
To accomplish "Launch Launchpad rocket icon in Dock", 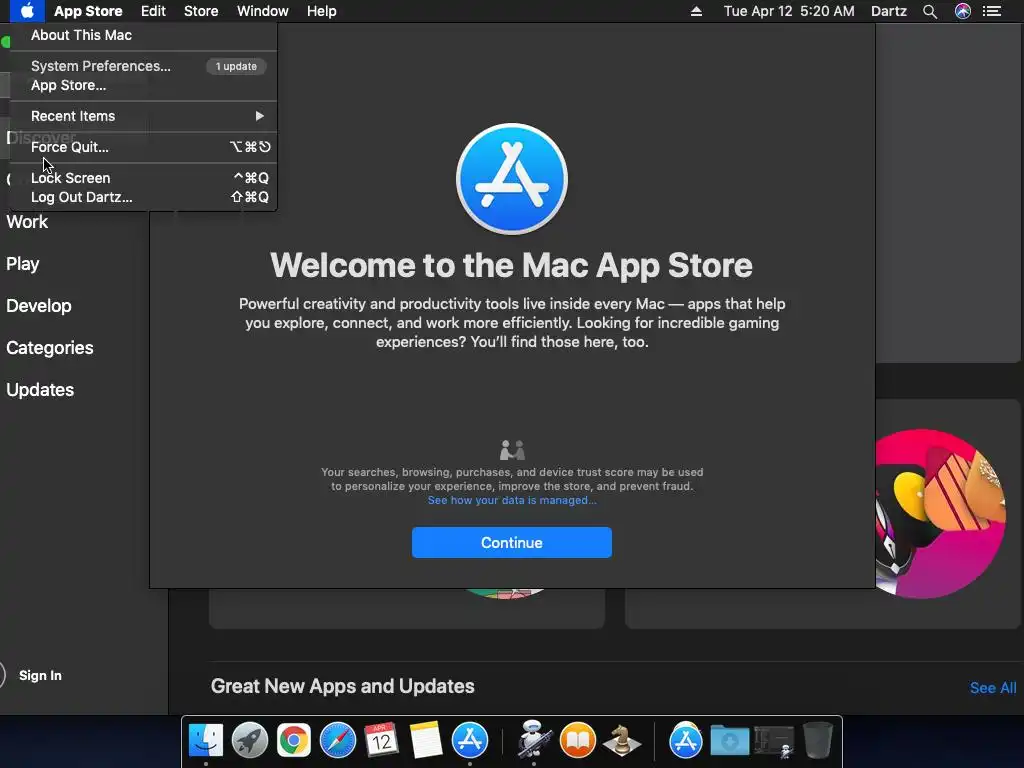I will point(250,741).
